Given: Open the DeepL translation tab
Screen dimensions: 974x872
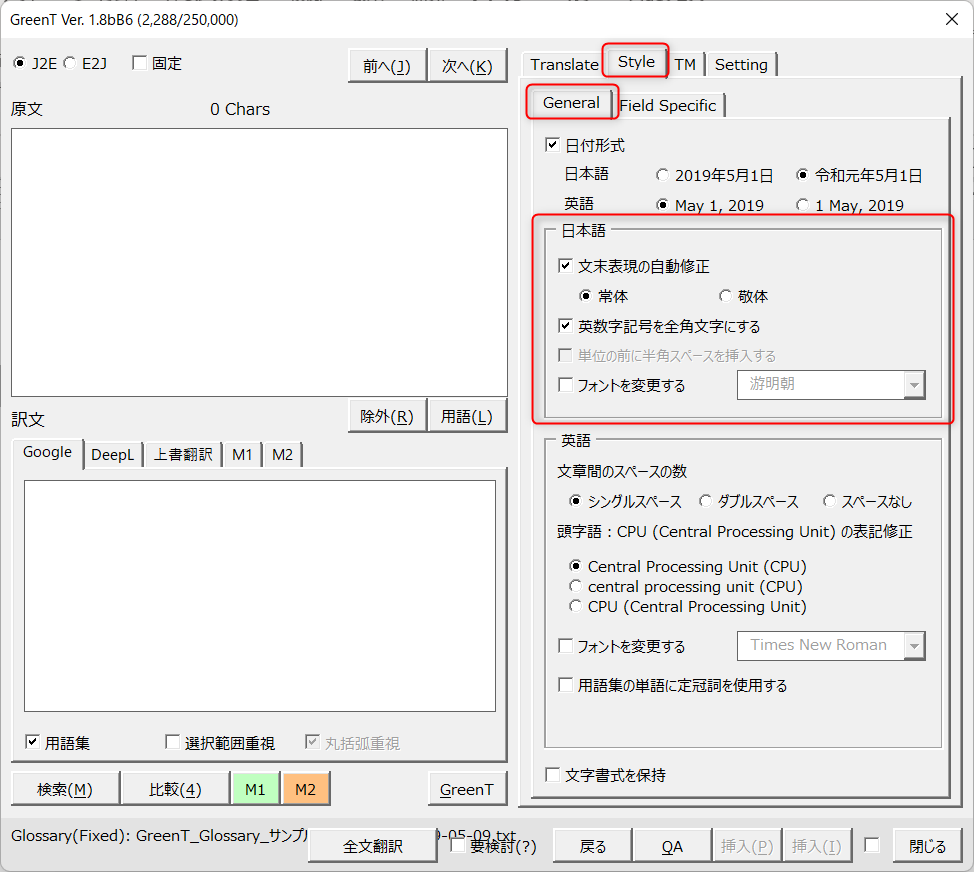Looking at the screenshot, I should [x=112, y=454].
